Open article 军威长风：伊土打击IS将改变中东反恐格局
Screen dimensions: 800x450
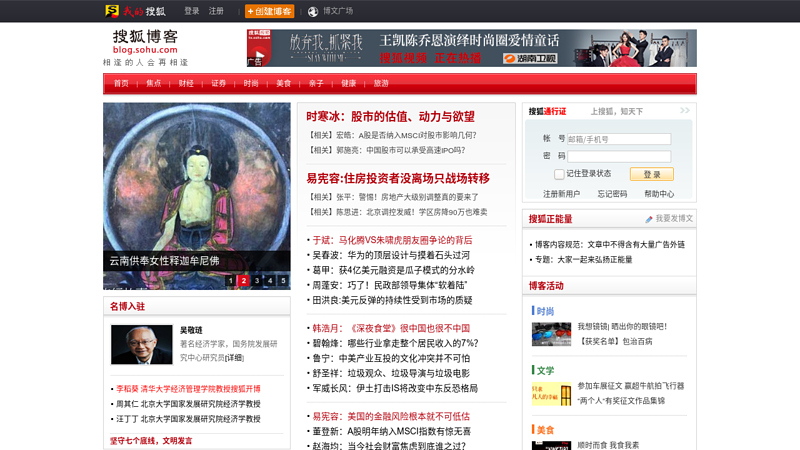[x=395, y=388]
